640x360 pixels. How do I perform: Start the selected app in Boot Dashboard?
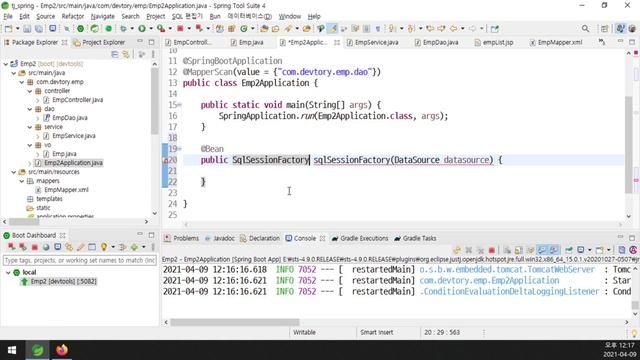pos(11,247)
